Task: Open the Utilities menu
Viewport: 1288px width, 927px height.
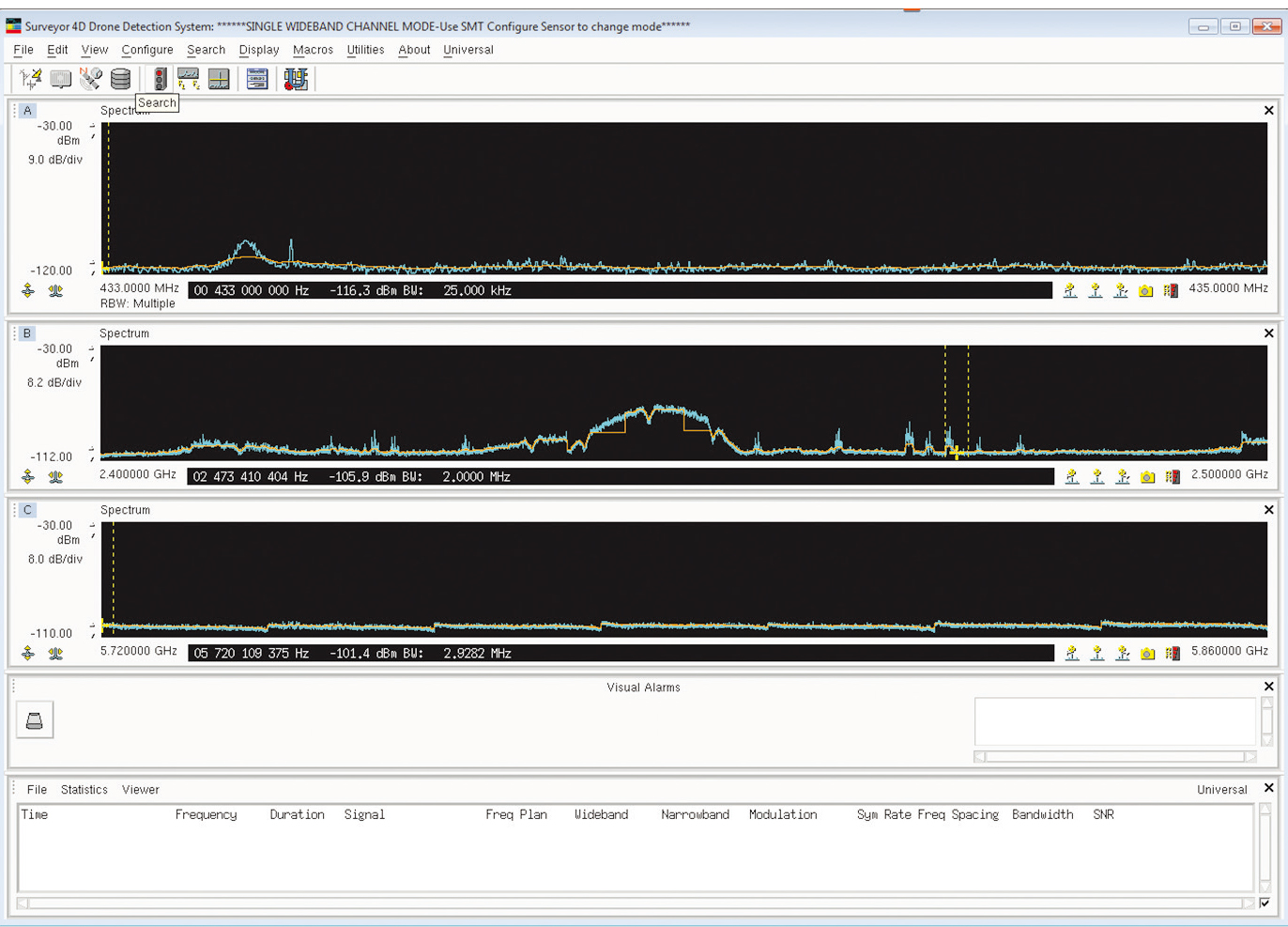Action: click(365, 50)
